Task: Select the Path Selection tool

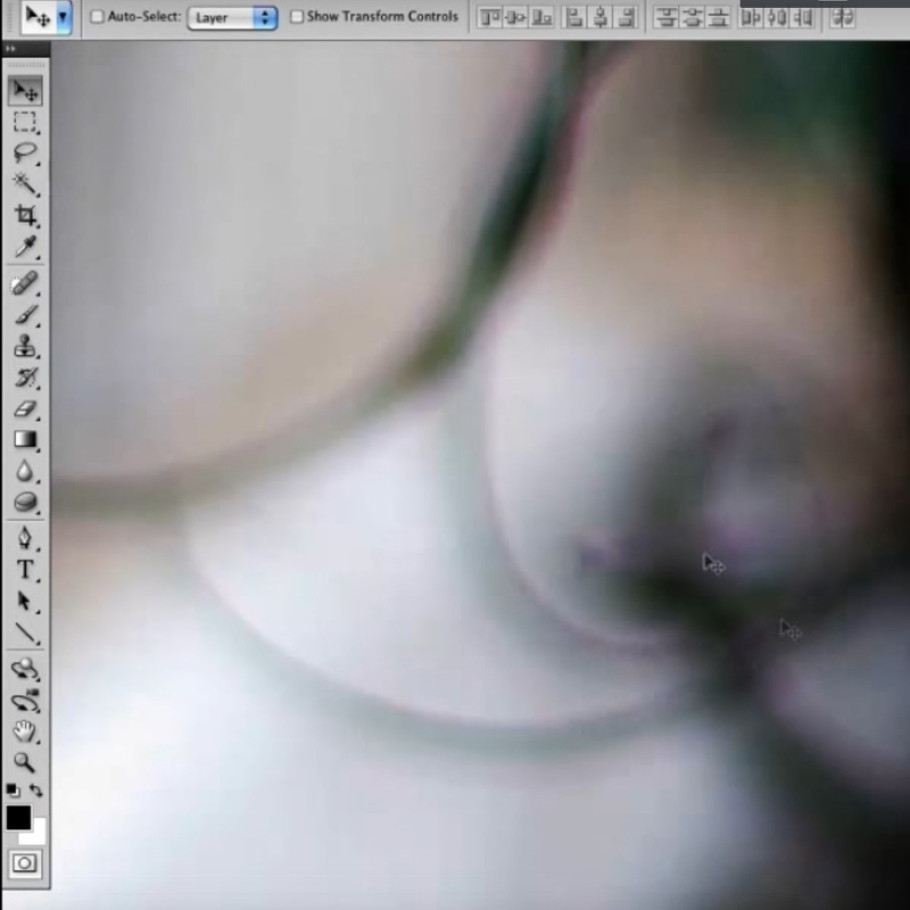Action: click(x=25, y=601)
